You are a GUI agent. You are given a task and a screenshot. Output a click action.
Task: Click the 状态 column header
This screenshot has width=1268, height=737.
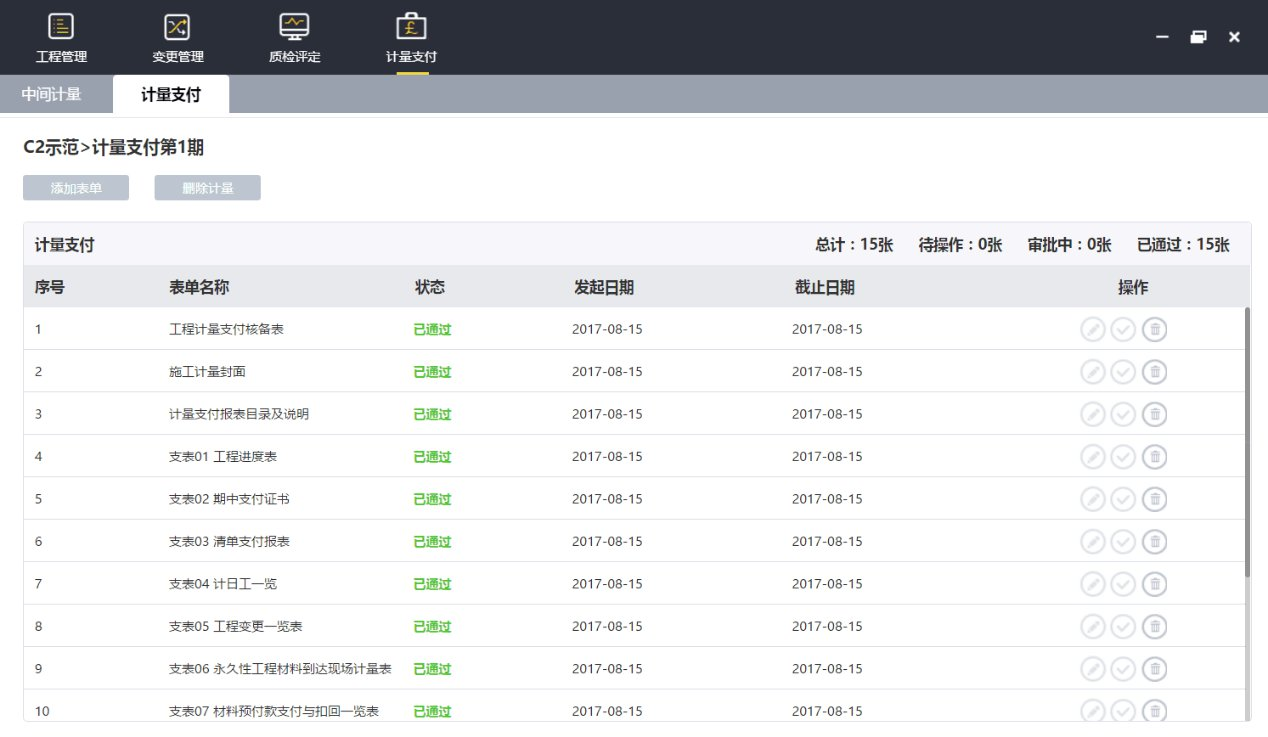click(x=430, y=288)
